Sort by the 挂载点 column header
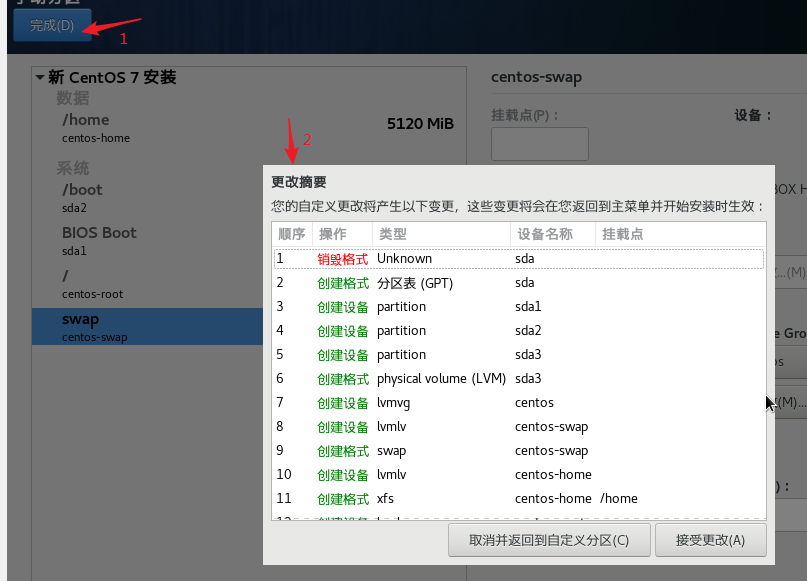 (x=680, y=234)
